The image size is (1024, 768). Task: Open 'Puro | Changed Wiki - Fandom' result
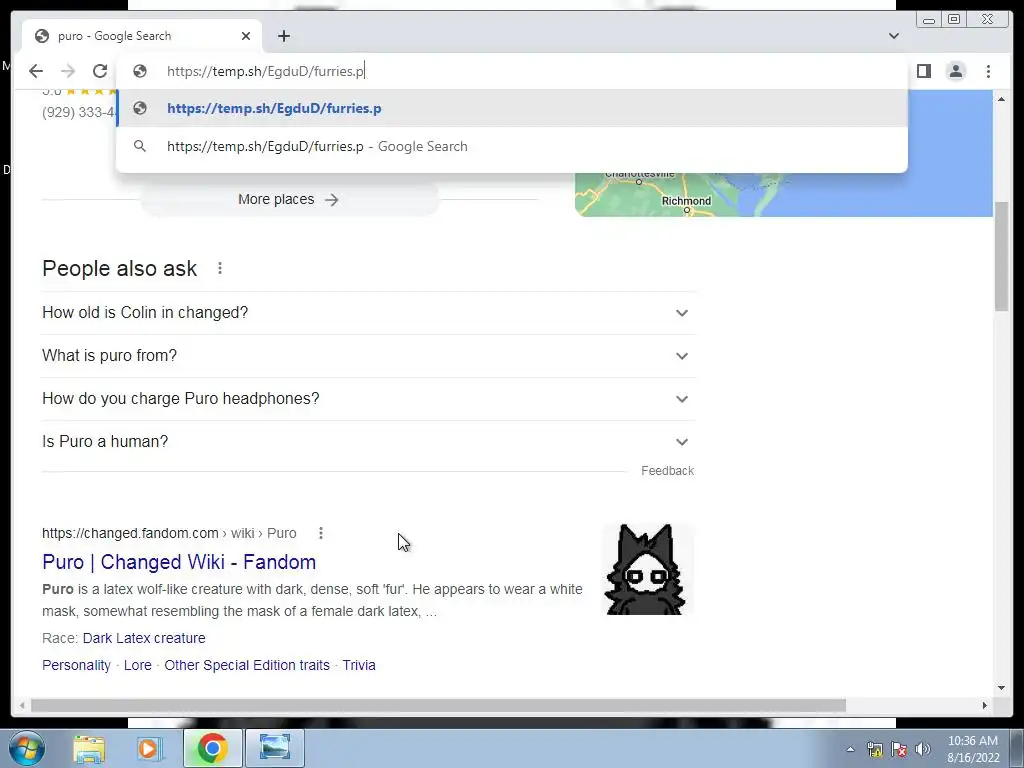[x=179, y=562]
